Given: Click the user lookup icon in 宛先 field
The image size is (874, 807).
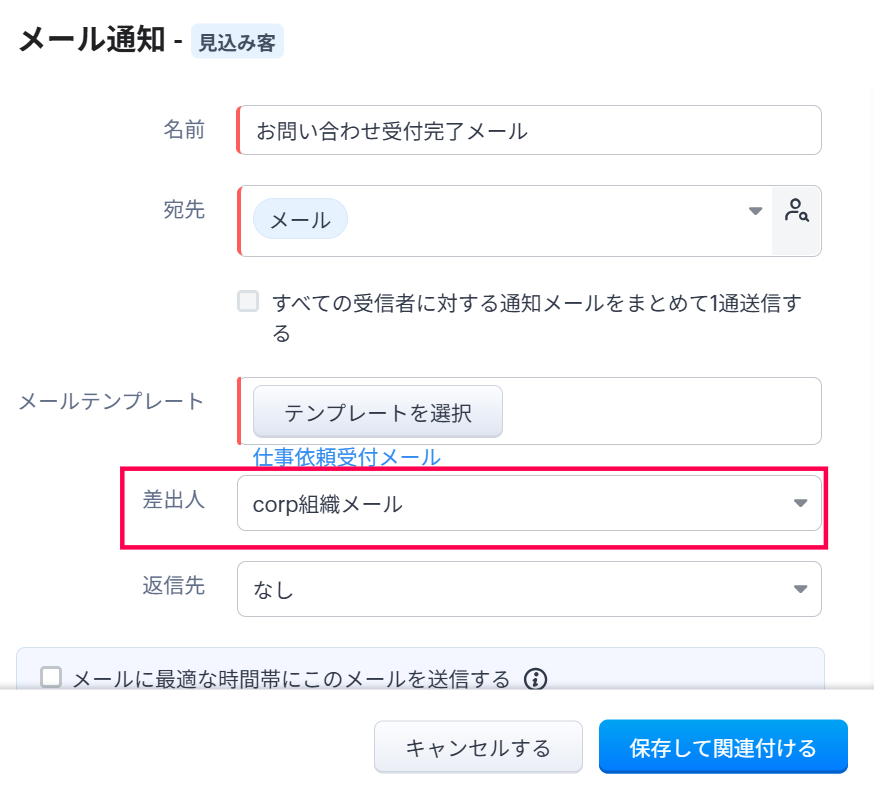Looking at the screenshot, I should click(x=796, y=211).
